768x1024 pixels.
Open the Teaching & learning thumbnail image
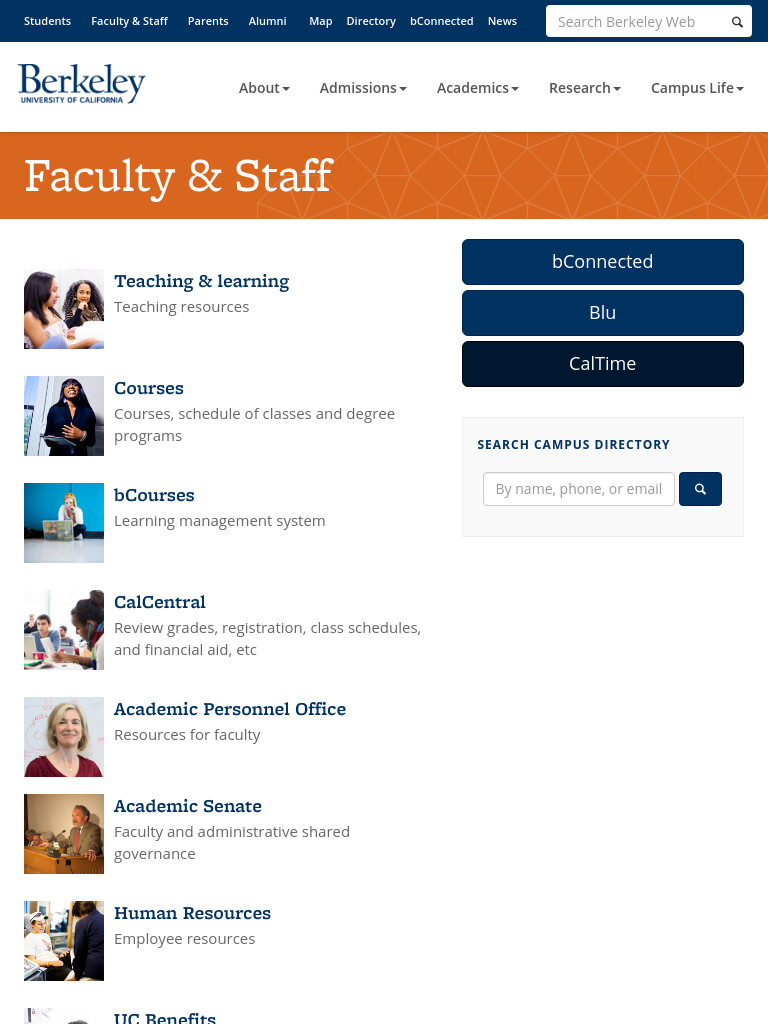pos(64,309)
